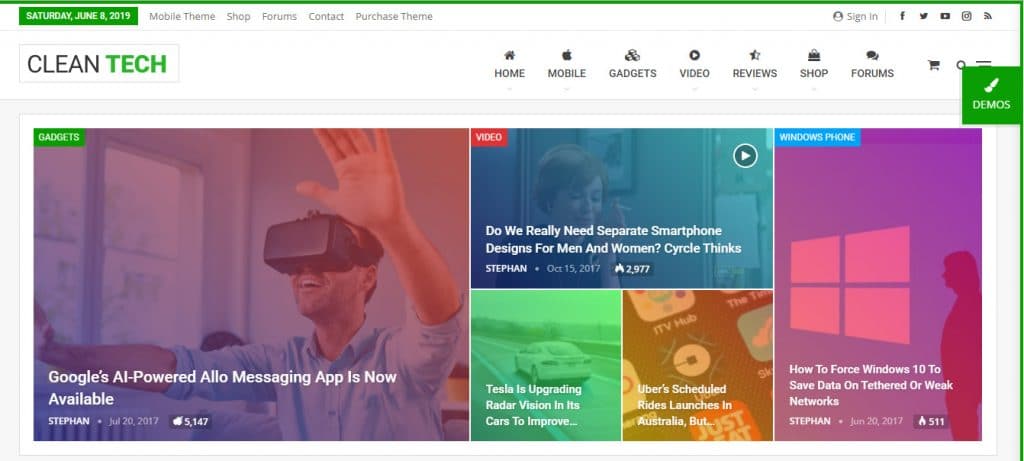Open Forums in the top bar
The image size is (1024, 461).
(280, 16)
